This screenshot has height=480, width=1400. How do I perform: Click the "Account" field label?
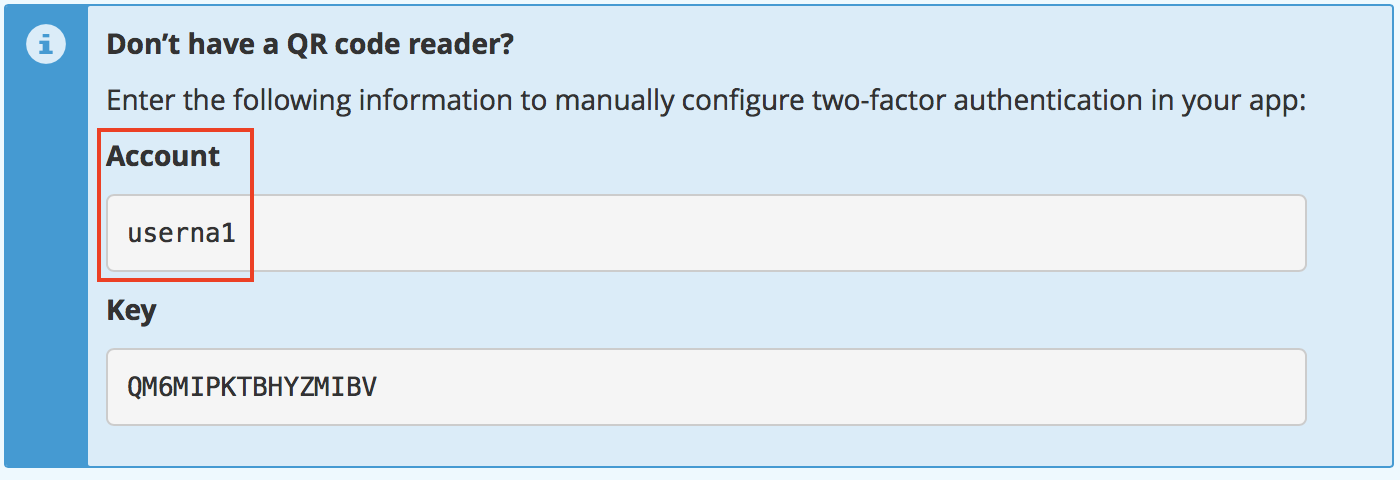tap(163, 156)
